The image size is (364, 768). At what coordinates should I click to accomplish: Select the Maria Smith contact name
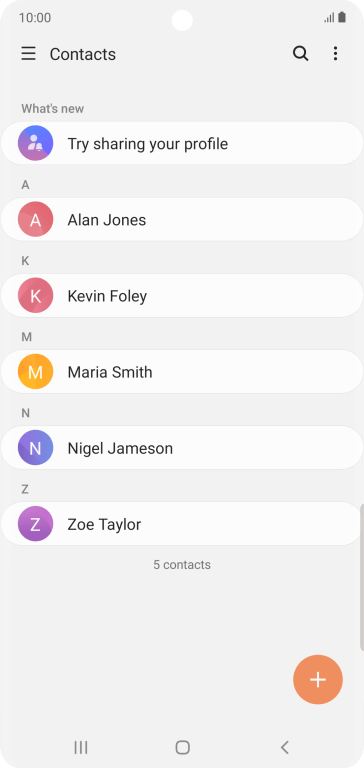tap(110, 372)
